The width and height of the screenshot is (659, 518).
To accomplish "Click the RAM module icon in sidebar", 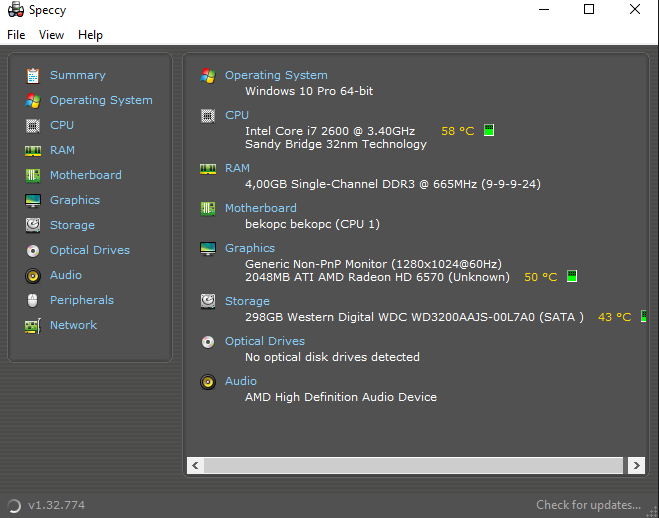I will (x=33, y=150).
